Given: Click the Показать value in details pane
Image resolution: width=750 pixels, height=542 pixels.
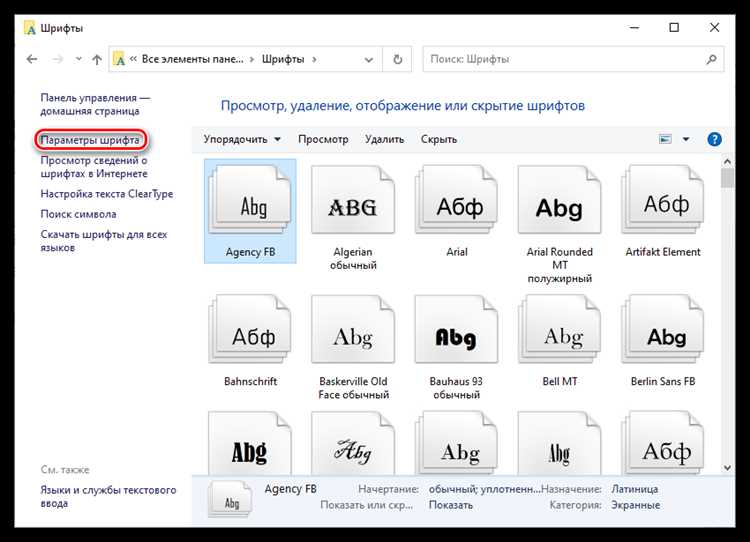Looking at the screenshot, I should coord(451,505).
